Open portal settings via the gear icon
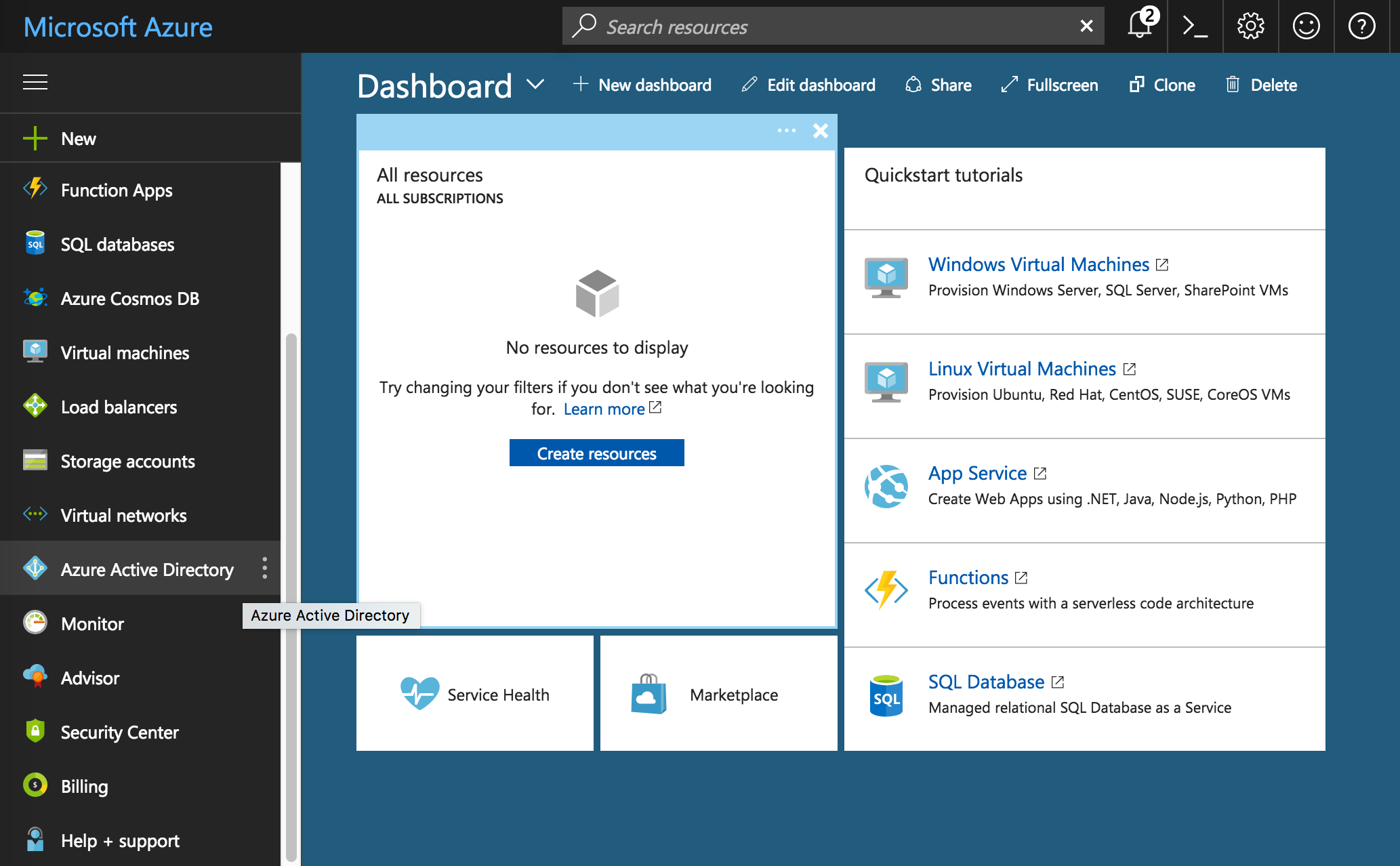1400x866 pixels. (1250, 26)
